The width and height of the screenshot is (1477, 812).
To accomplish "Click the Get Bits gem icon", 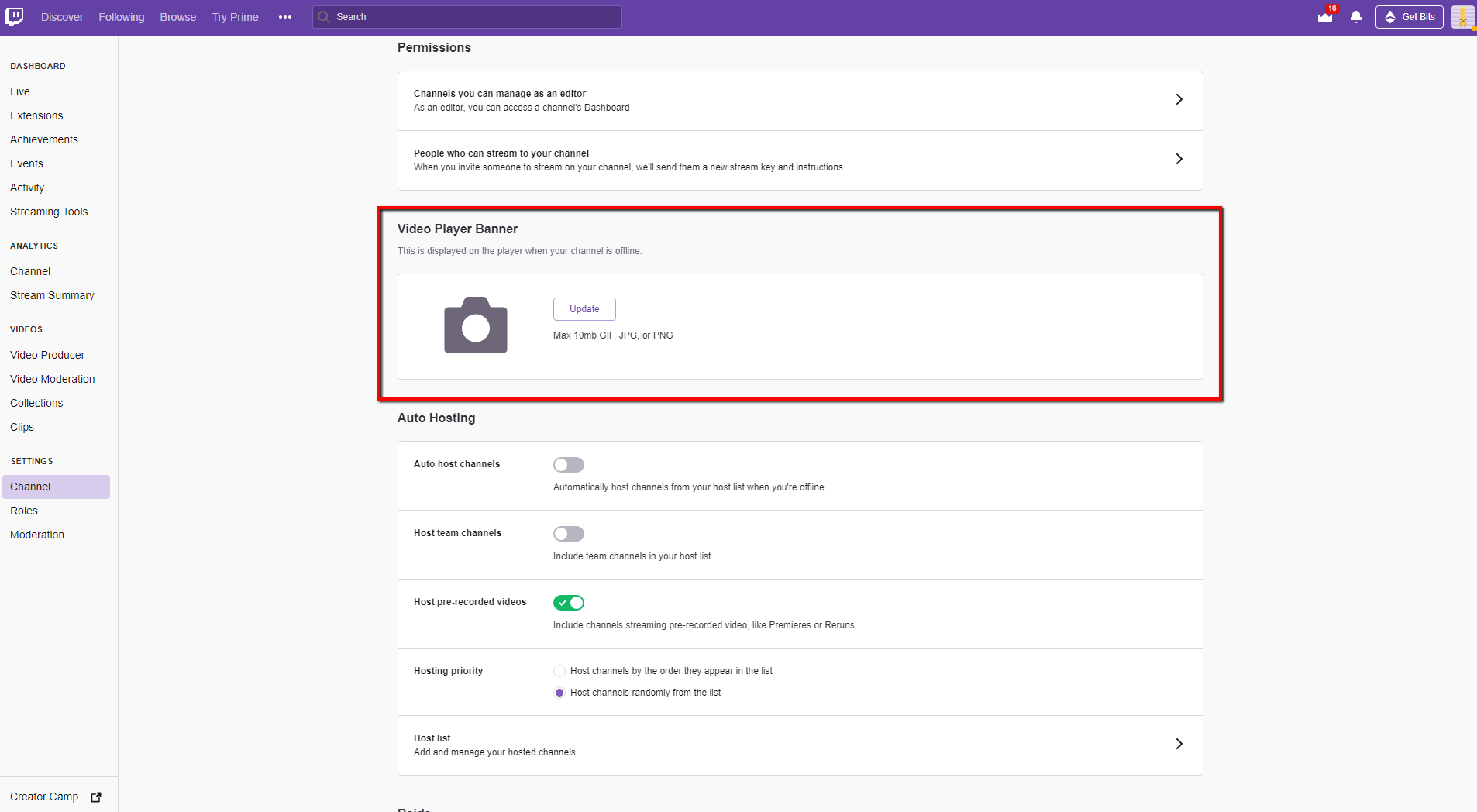I will tap(1390, 16).
